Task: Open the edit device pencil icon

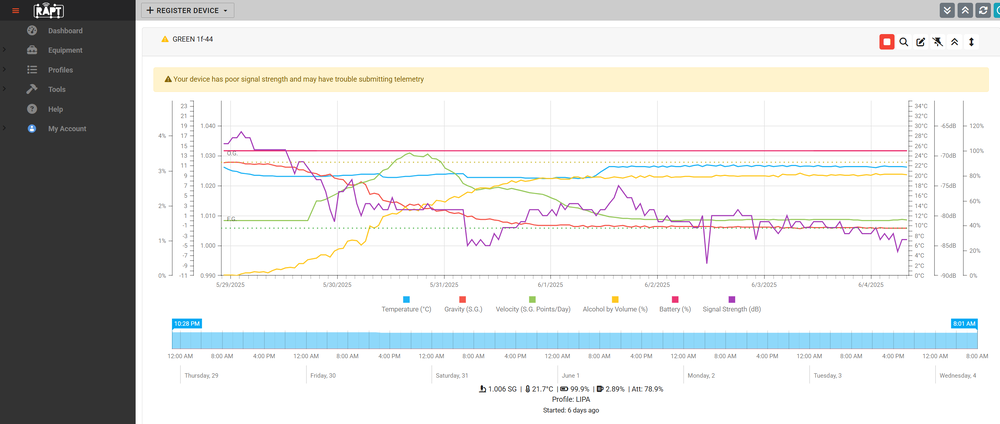Action: [921, 42]
